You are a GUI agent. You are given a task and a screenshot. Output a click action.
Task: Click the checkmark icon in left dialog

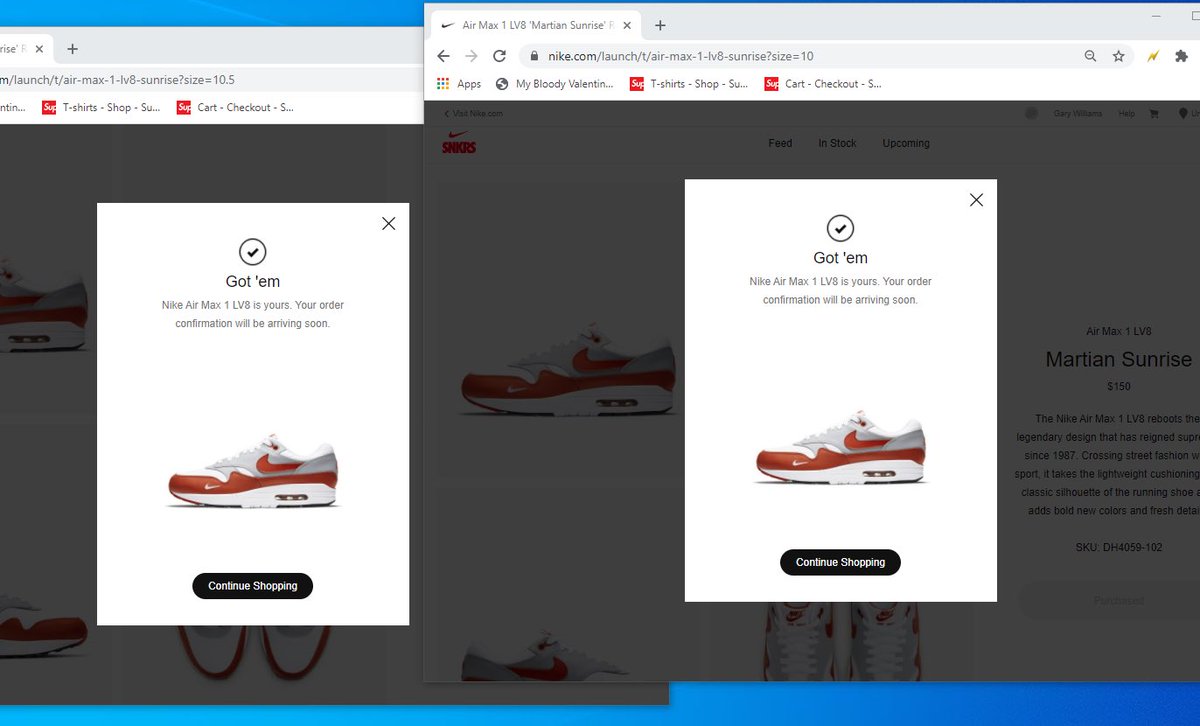point(252,252)
